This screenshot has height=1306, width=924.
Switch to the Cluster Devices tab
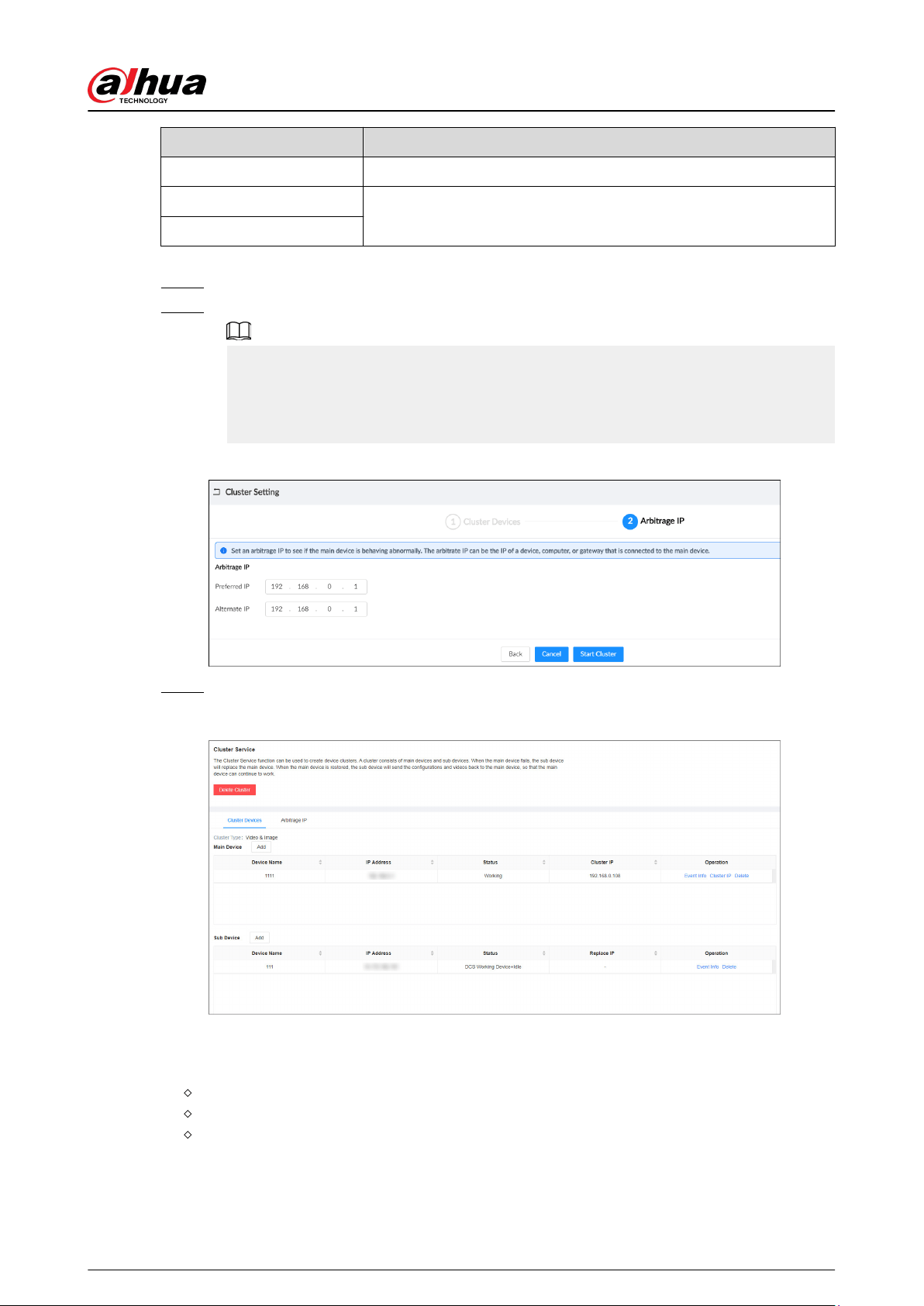[244, 820]
